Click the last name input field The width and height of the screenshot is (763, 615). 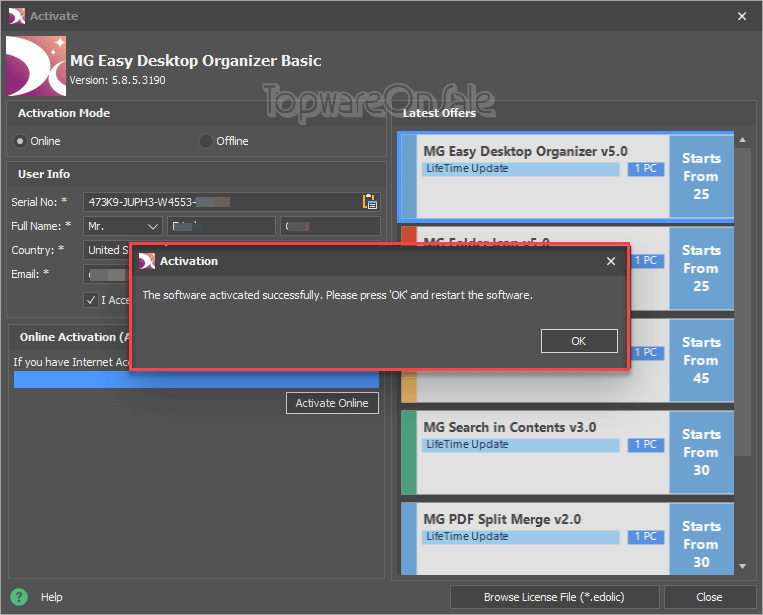tap(330, 226)
